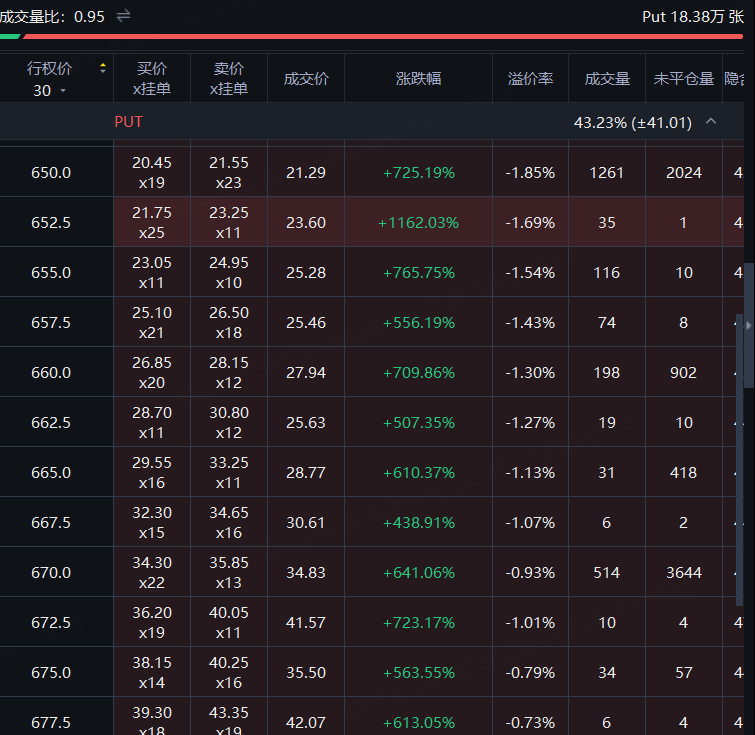
Task: Click the last price 21.29
Action: pos(306,172)
